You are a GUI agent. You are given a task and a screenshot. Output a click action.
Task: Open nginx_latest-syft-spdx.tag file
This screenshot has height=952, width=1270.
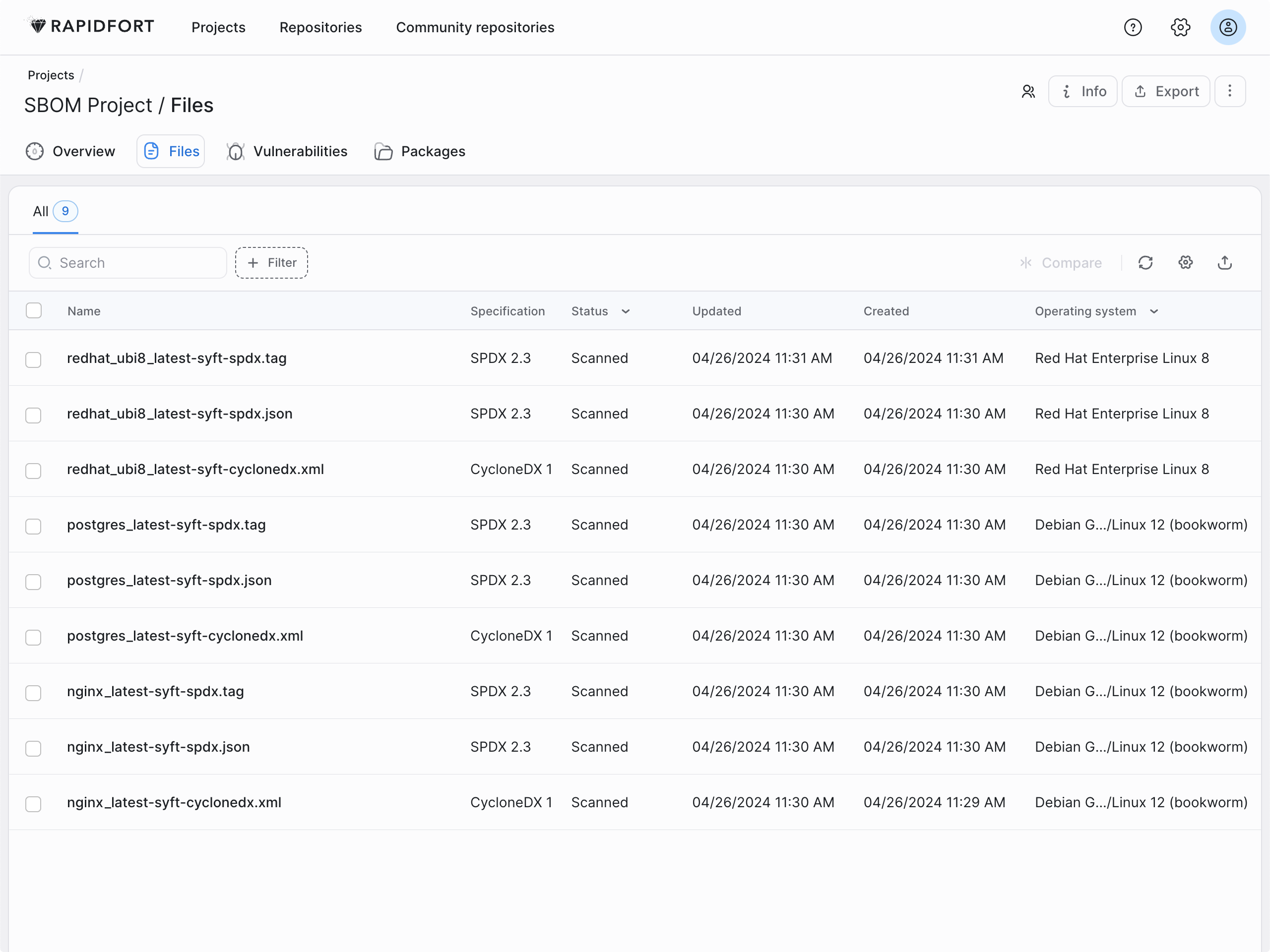156,692
